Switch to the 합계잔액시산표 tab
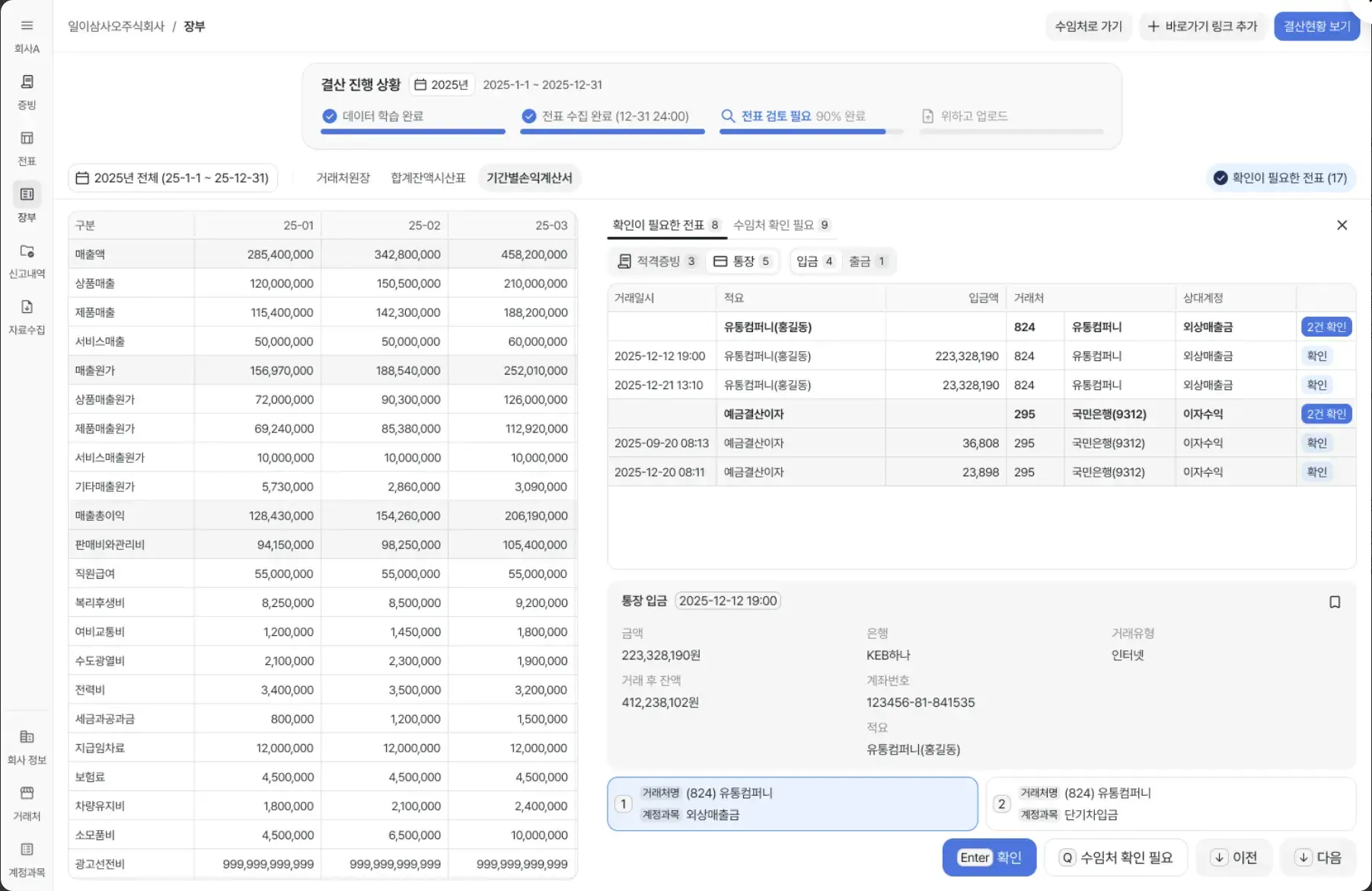Viewport: 1372px width, 891px height. pyautogui.click(x=428, y=178)
